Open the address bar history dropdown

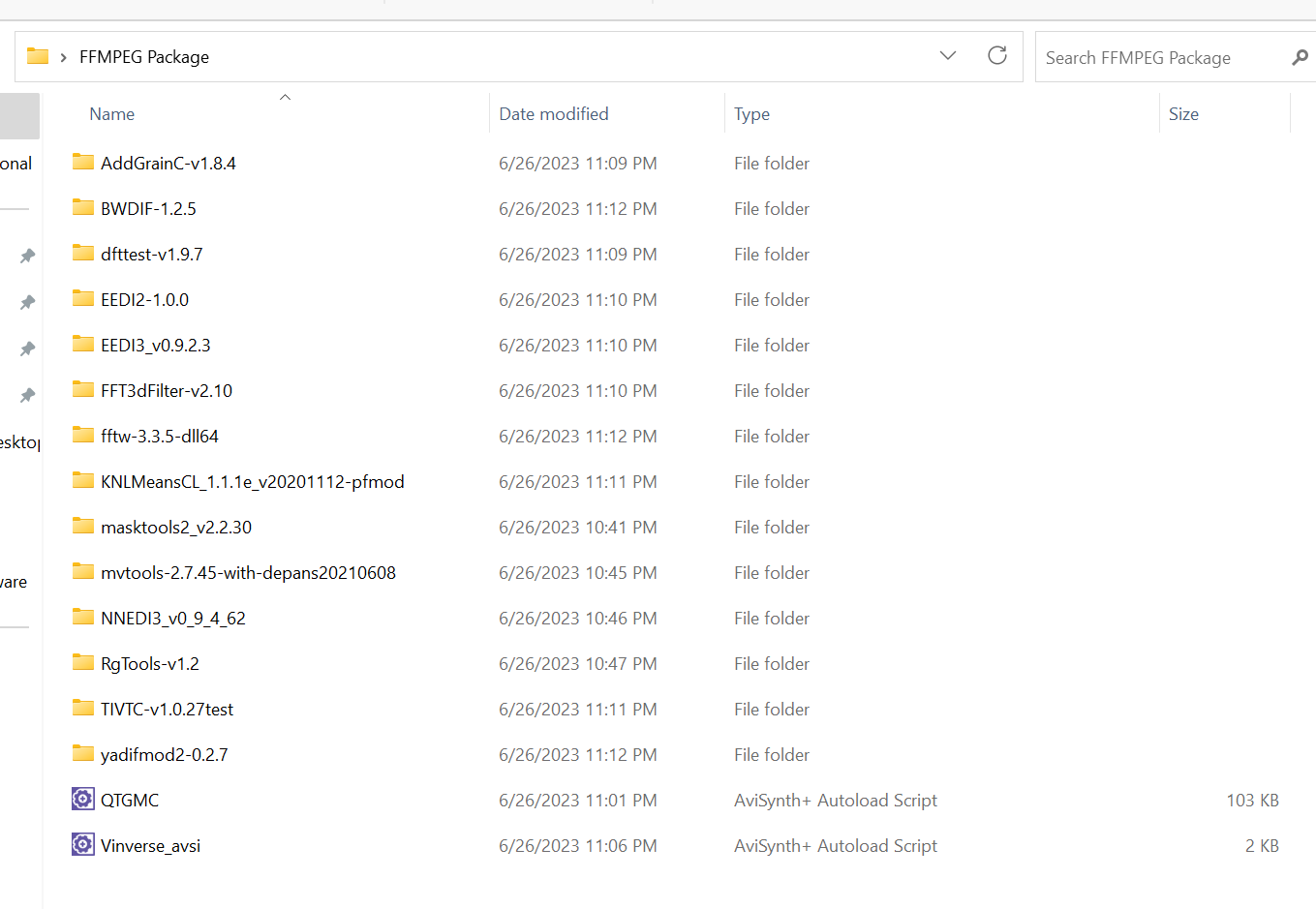[x=948, y=55]
